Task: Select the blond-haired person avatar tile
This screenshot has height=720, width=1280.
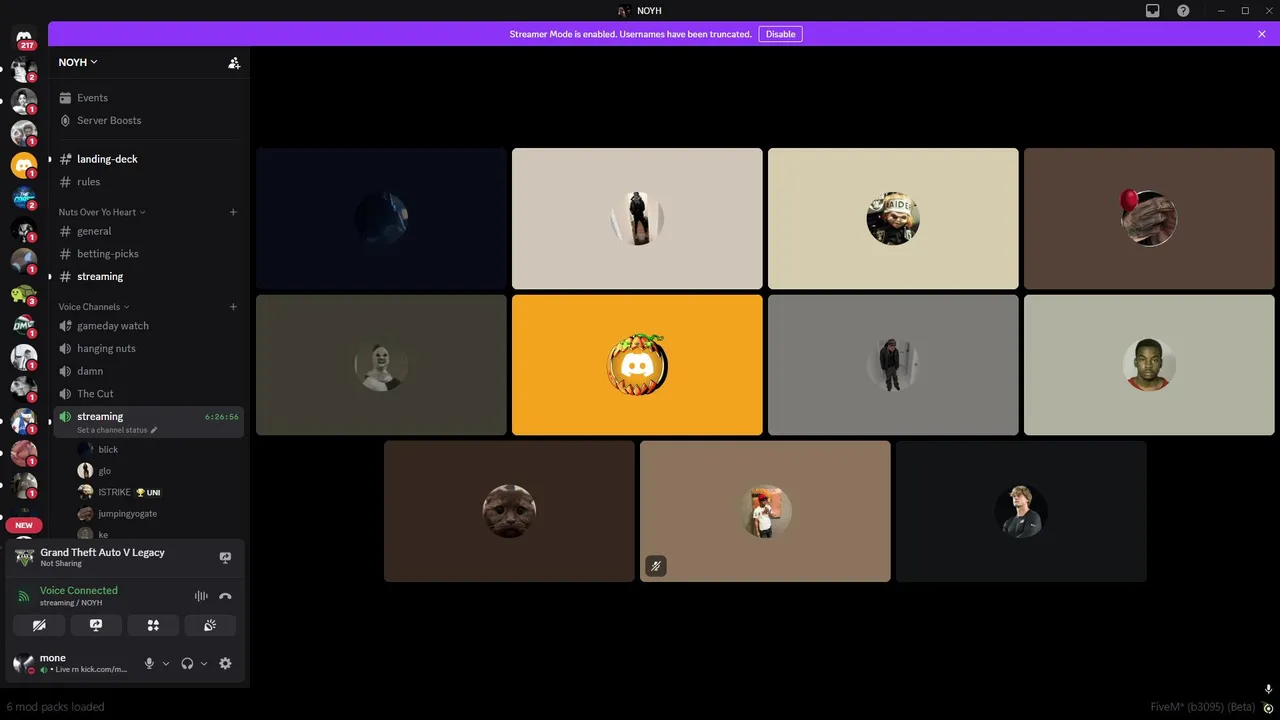Action: (1021, 511)
